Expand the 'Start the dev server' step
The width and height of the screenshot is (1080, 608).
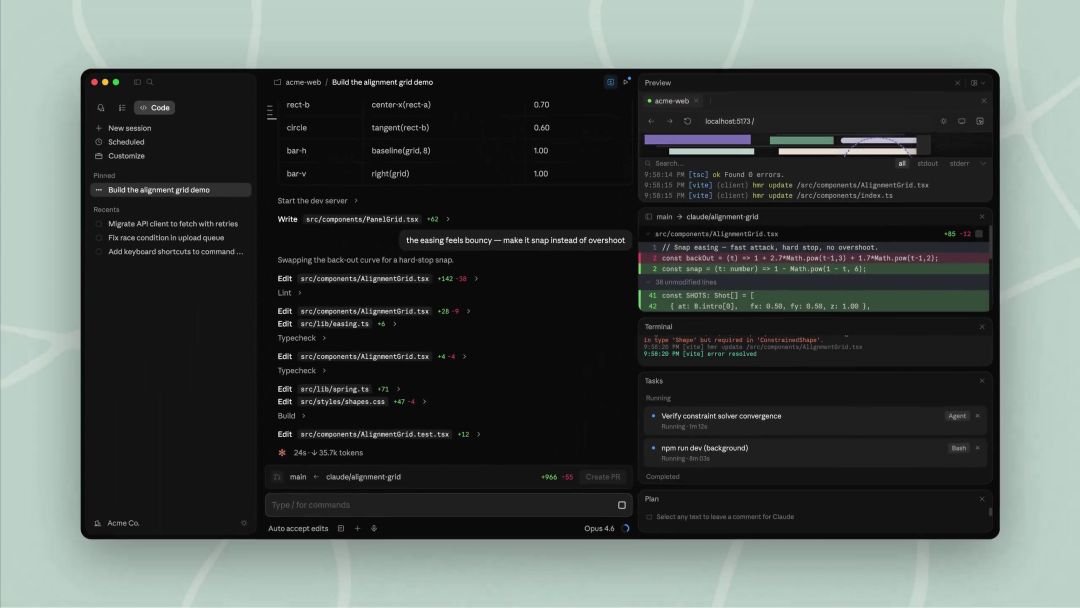318,201
